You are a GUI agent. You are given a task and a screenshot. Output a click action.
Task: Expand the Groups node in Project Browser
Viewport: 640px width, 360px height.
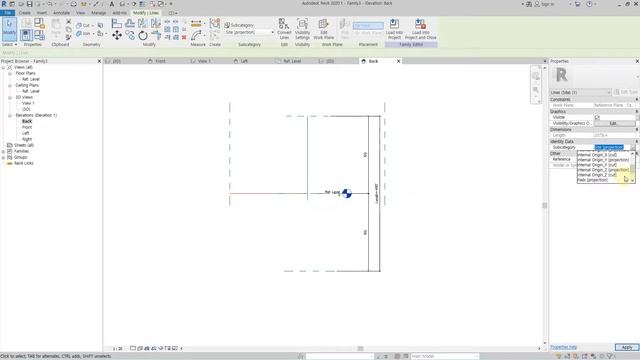point(3,157)
